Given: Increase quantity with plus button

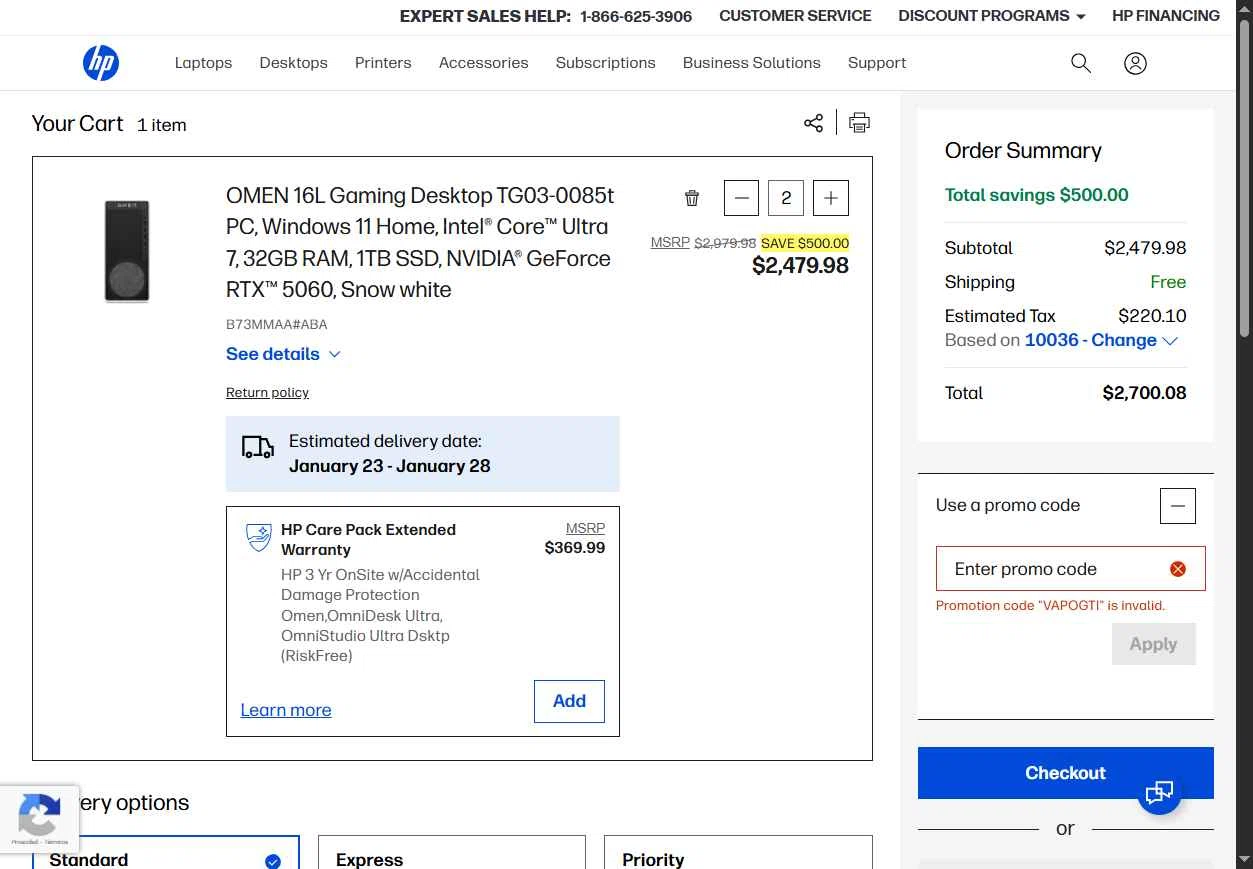Looking at the screenshot, I should [831, 198].
